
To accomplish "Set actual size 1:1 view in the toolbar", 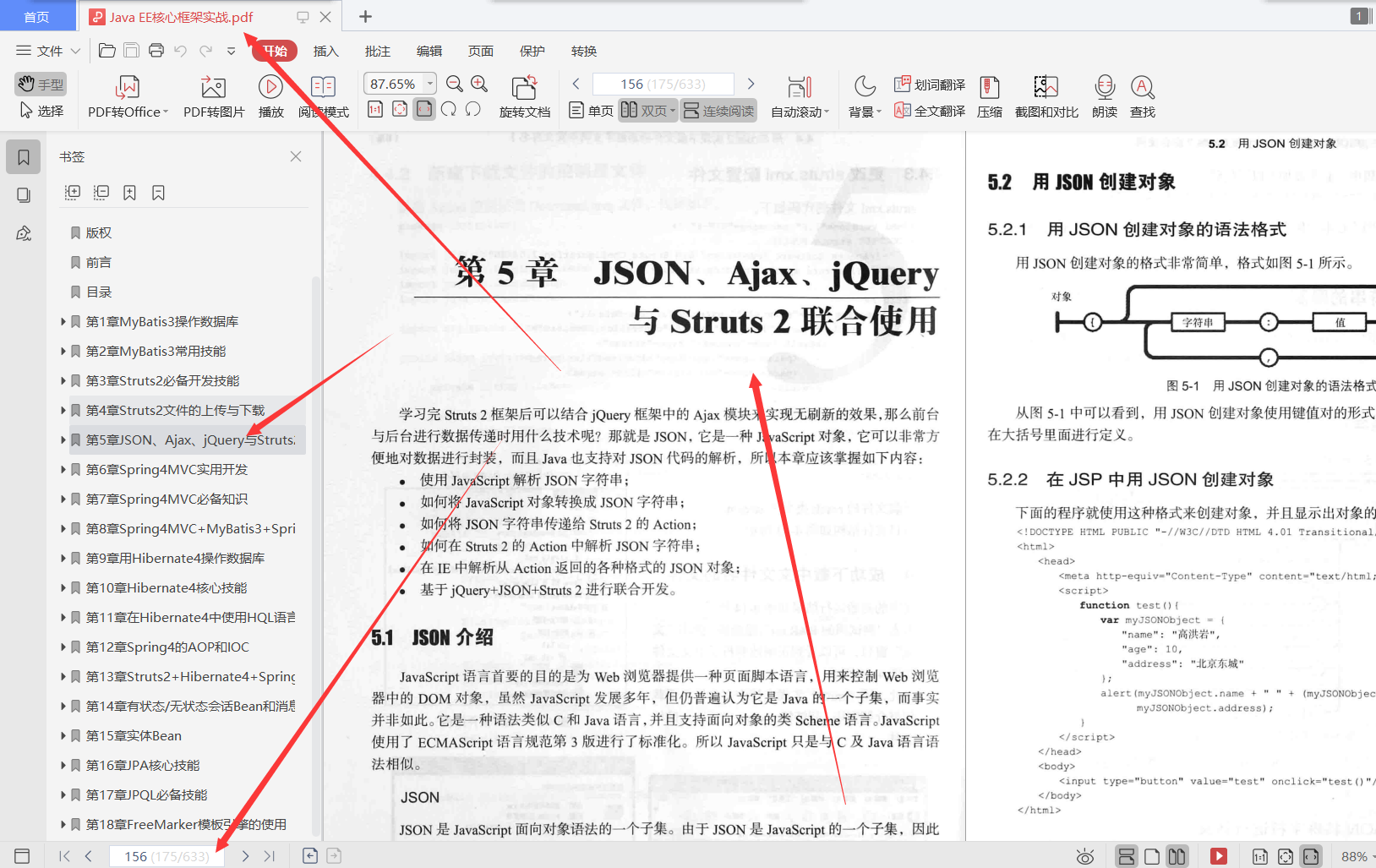I will click(x=375, y=109).
